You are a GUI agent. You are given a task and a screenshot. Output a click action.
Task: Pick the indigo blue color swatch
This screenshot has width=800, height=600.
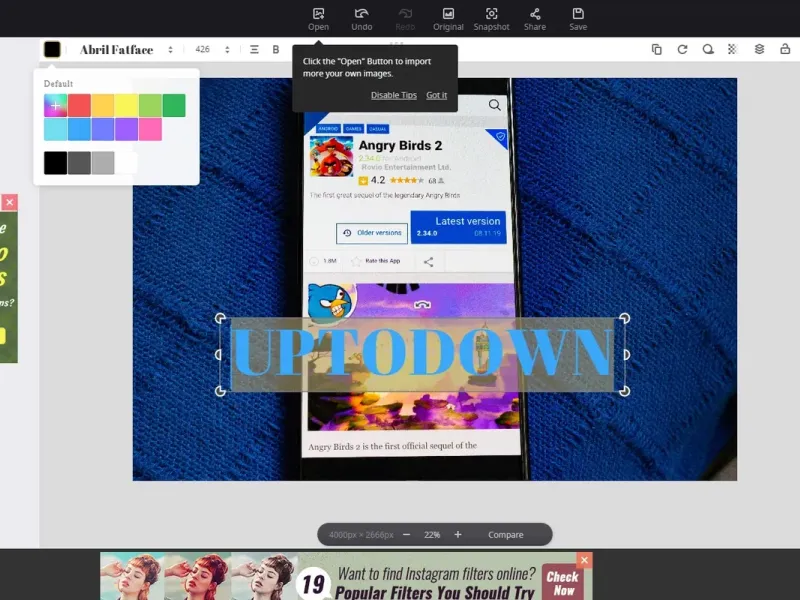tap(103, 129)
